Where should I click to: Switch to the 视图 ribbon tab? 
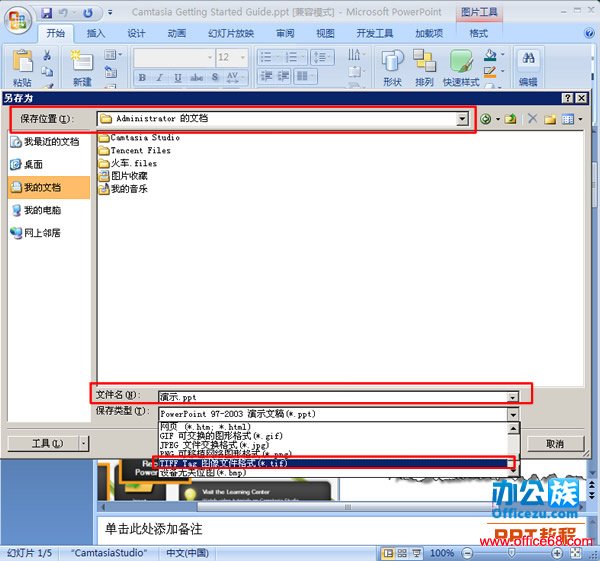(325, 34)
